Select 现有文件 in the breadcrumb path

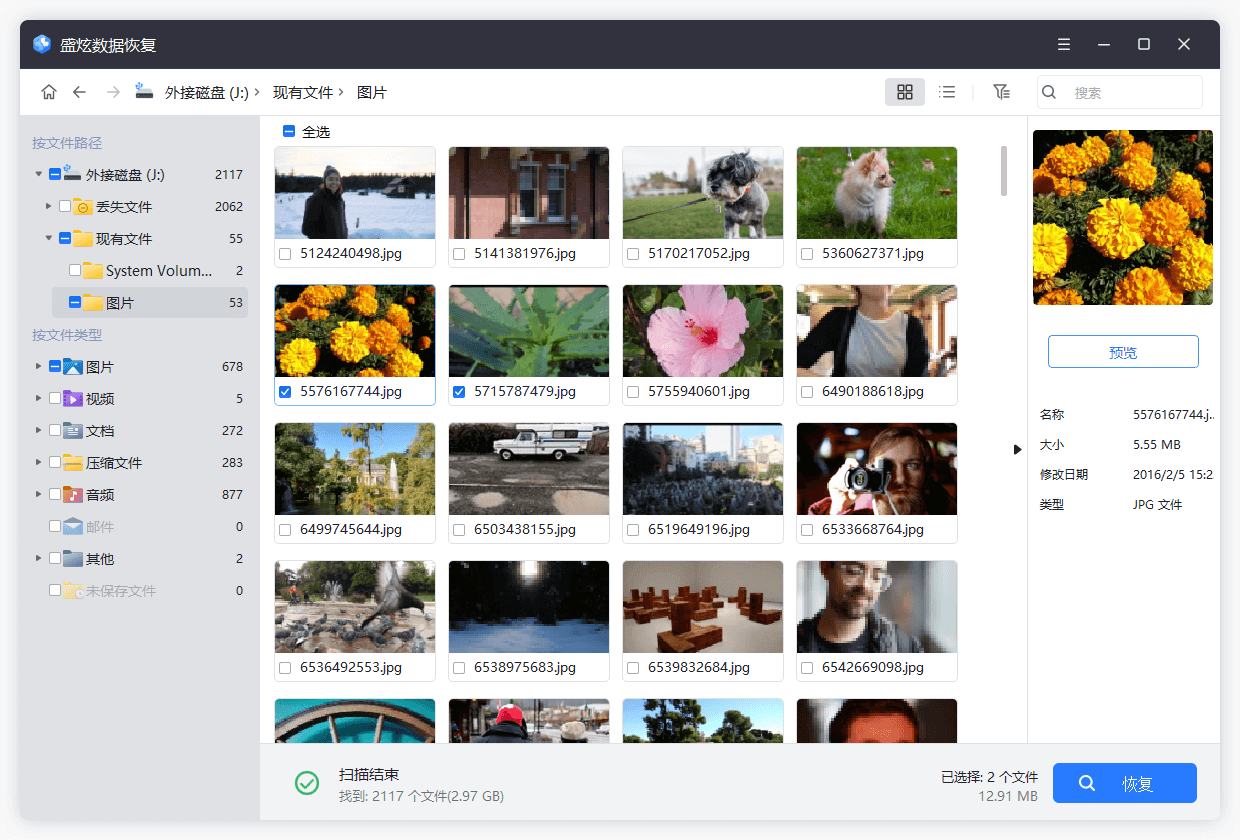coord(303,93)
